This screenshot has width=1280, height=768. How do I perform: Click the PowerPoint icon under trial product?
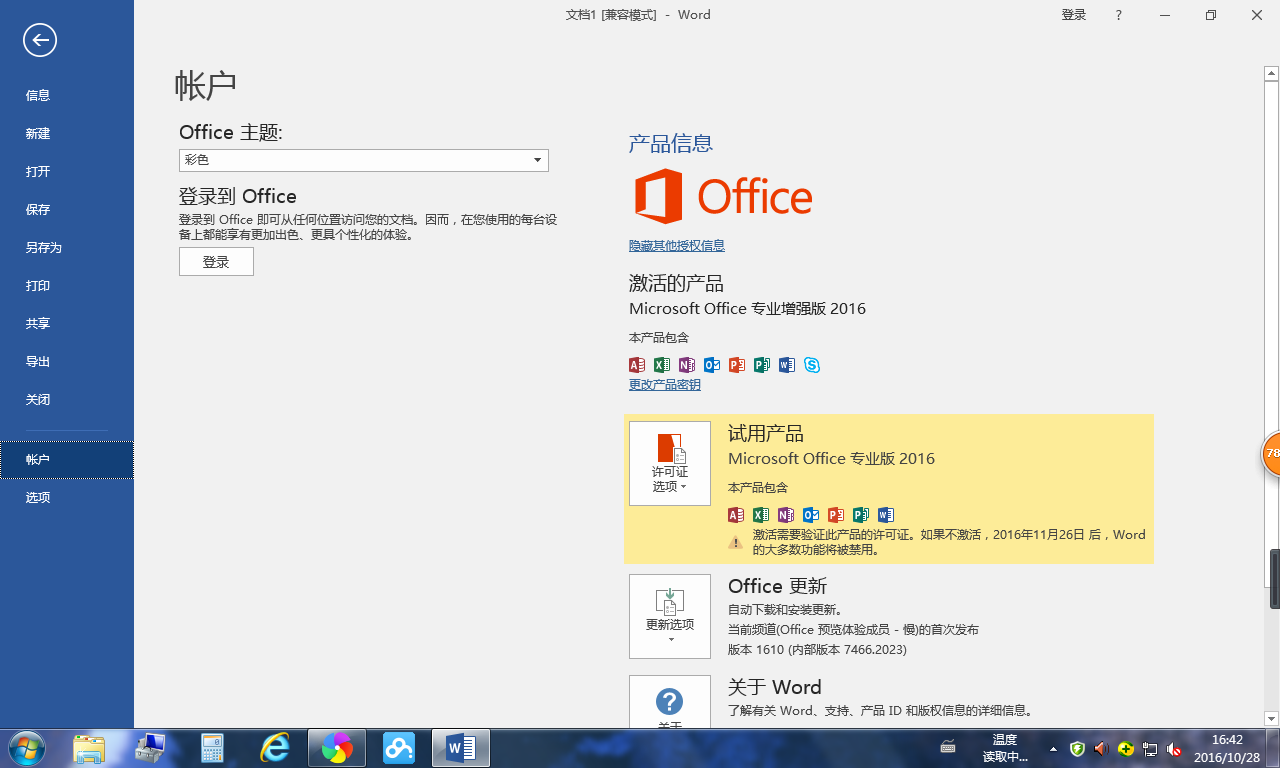pos(836,514)
